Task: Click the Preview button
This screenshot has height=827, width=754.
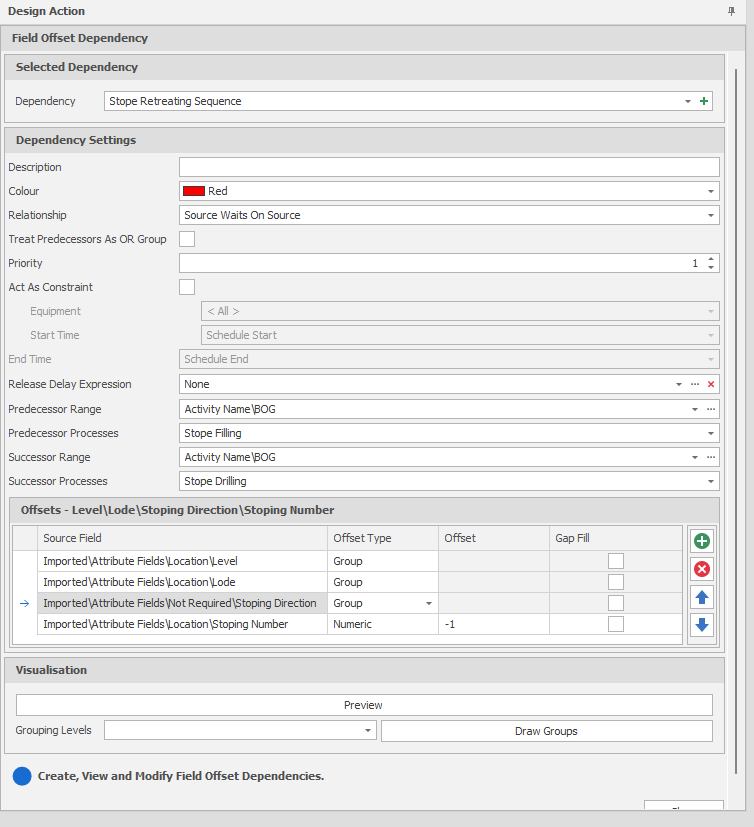Action: (364, 705)
